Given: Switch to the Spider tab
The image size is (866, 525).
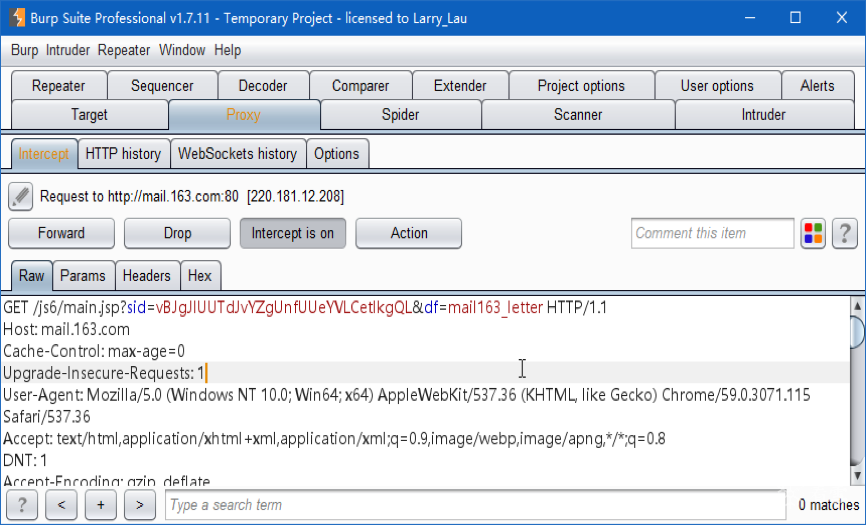Looking at the screenshot, I should pos(400,115).
